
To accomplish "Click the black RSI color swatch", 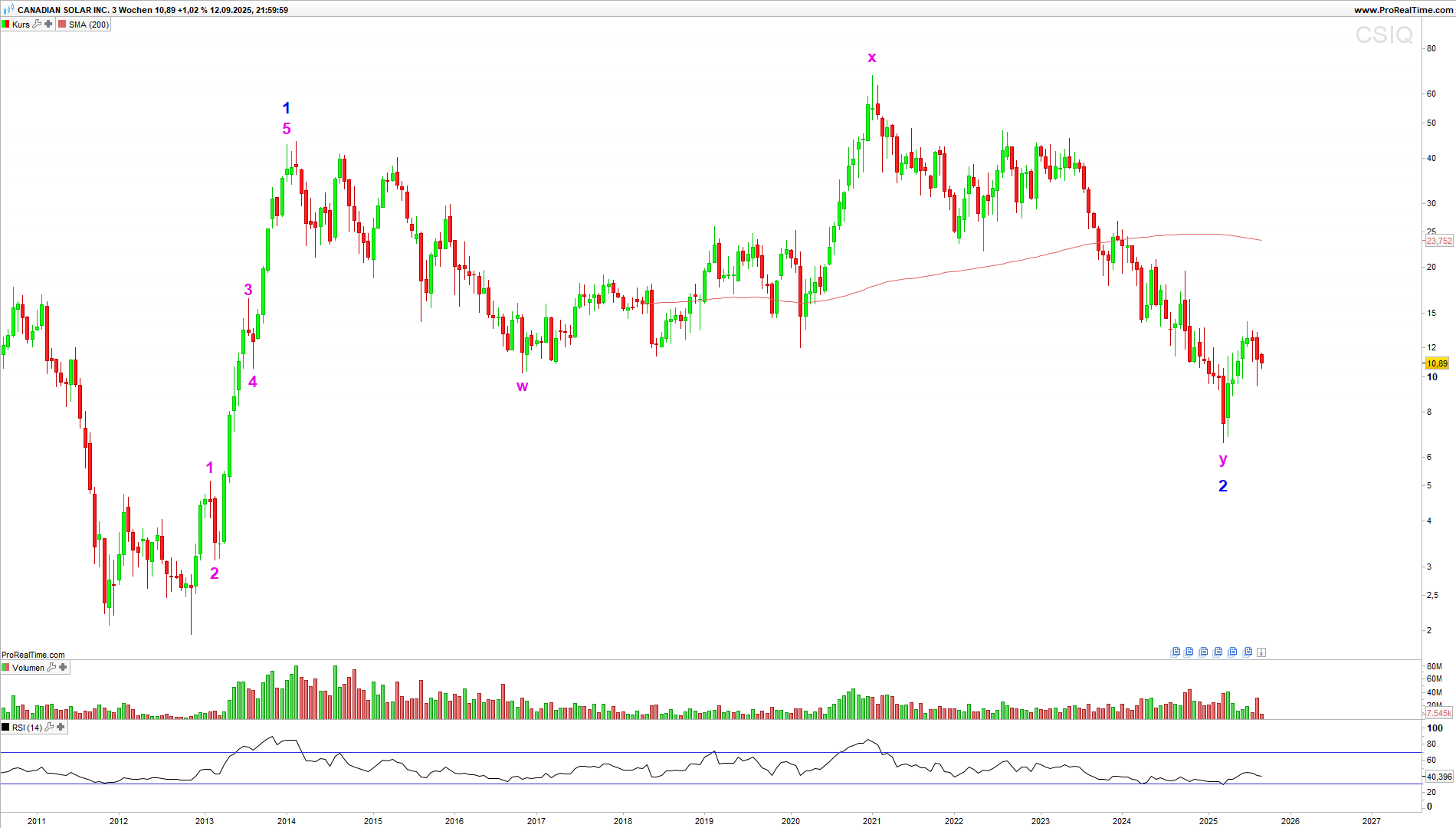I will [6, 728].
